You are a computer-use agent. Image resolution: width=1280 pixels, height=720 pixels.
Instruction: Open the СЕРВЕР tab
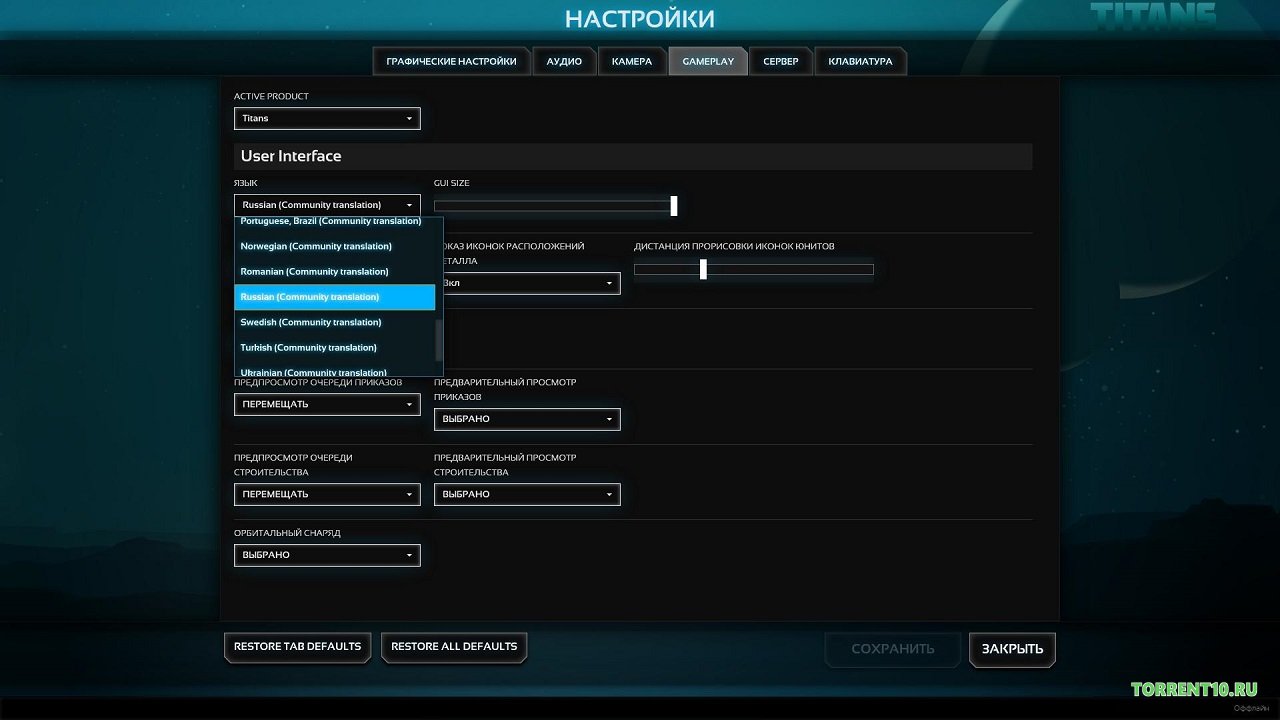pos(780,61)
